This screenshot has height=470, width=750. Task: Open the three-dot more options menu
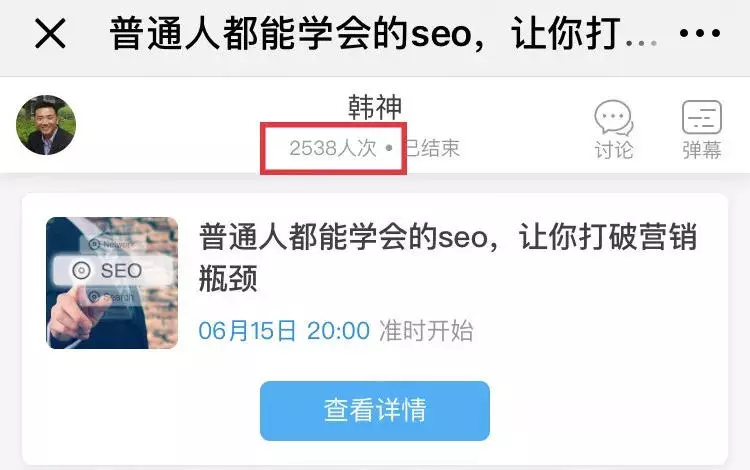click(x=700, y=33)
